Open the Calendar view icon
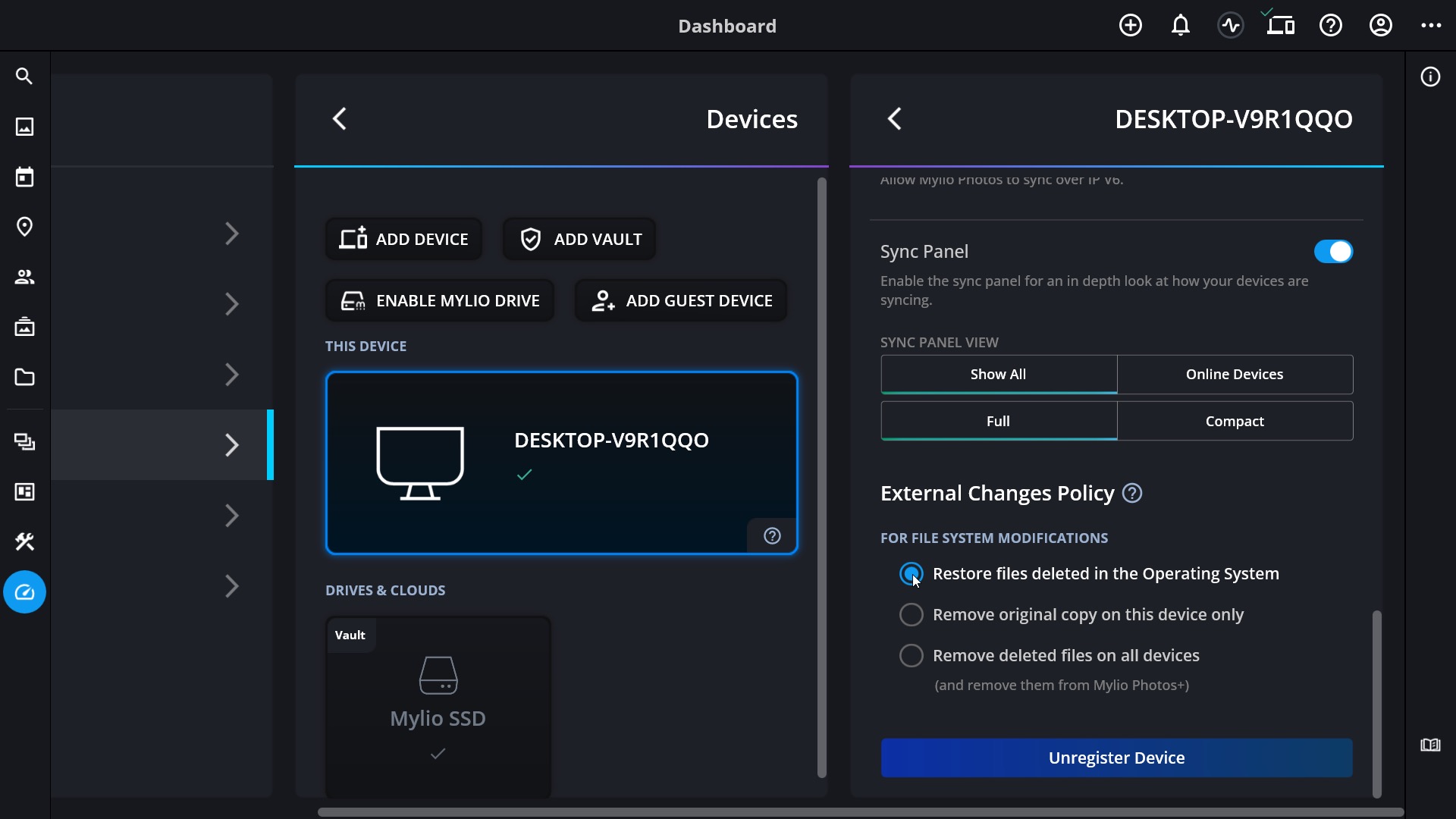1456x819 pixels. click(x=24, y=177)
